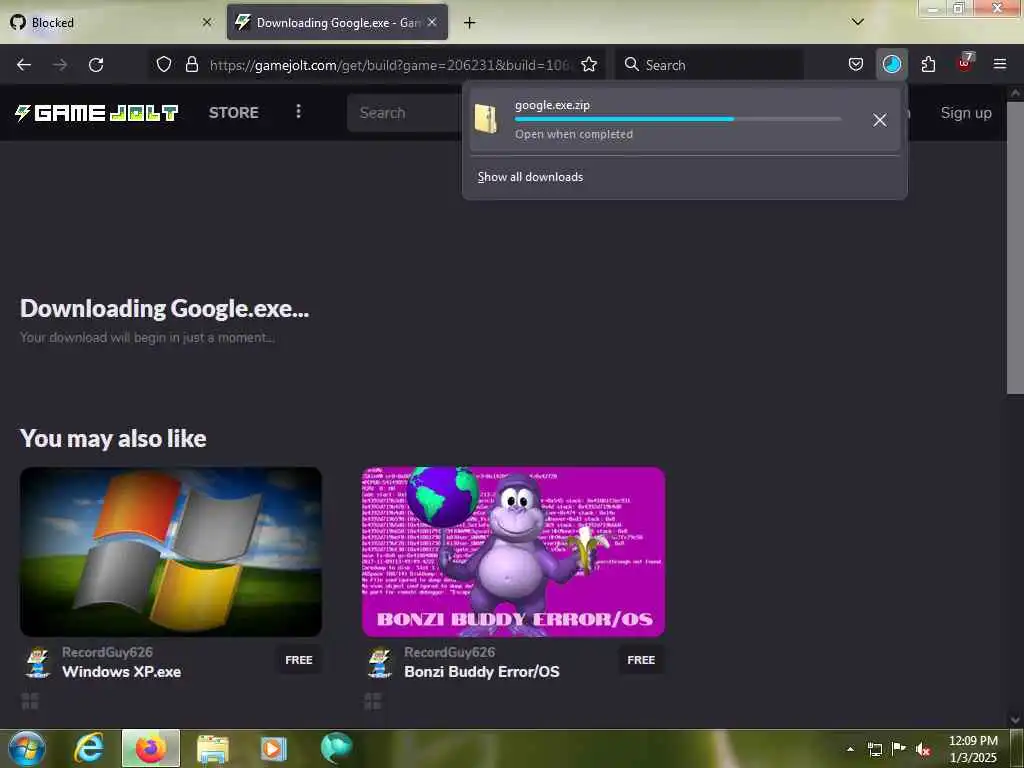Click the Downloading Google.exe... heading
The image size is (1024, 768).
165,308
